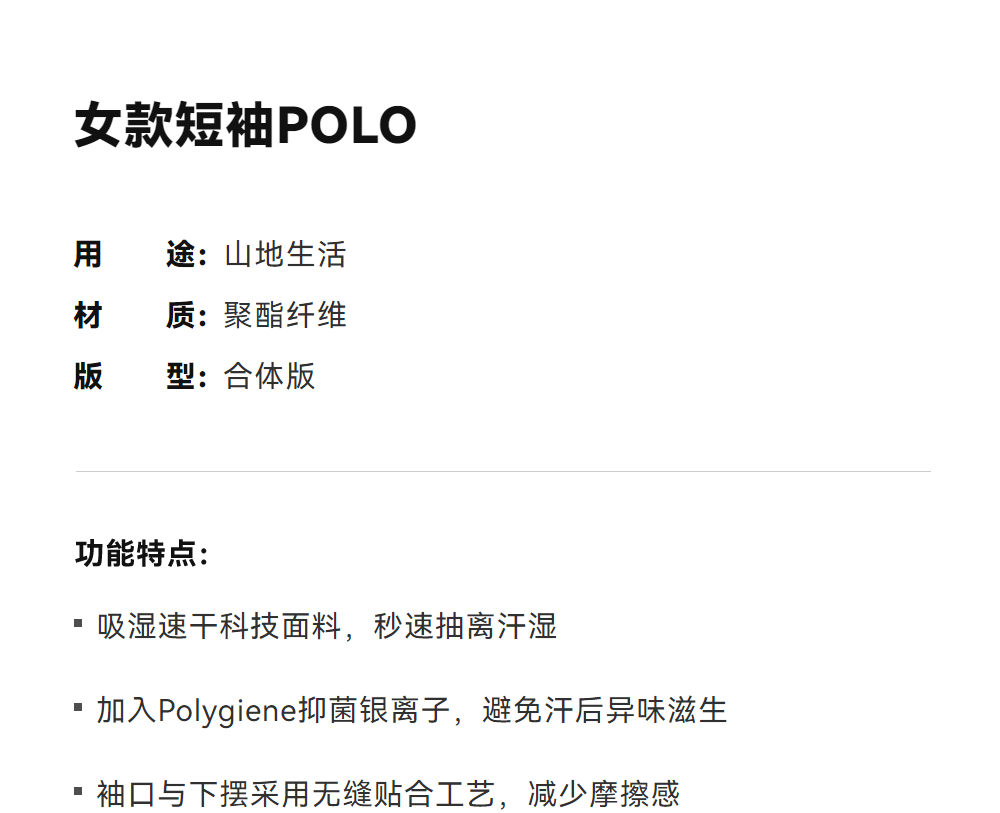The image size is (1000, 813).
Task: Click the bullet marker before 袖口与下摆
Action: [79, 792]
